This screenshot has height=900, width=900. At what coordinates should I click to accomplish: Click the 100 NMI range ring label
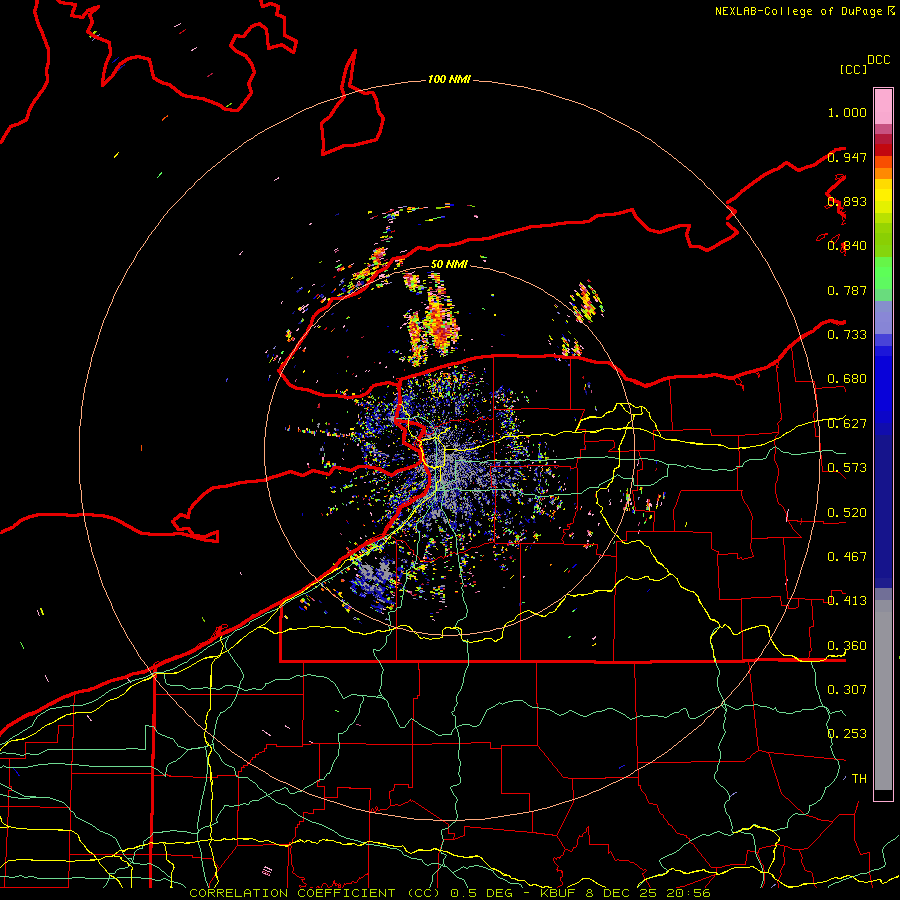[x=449, y=79]
